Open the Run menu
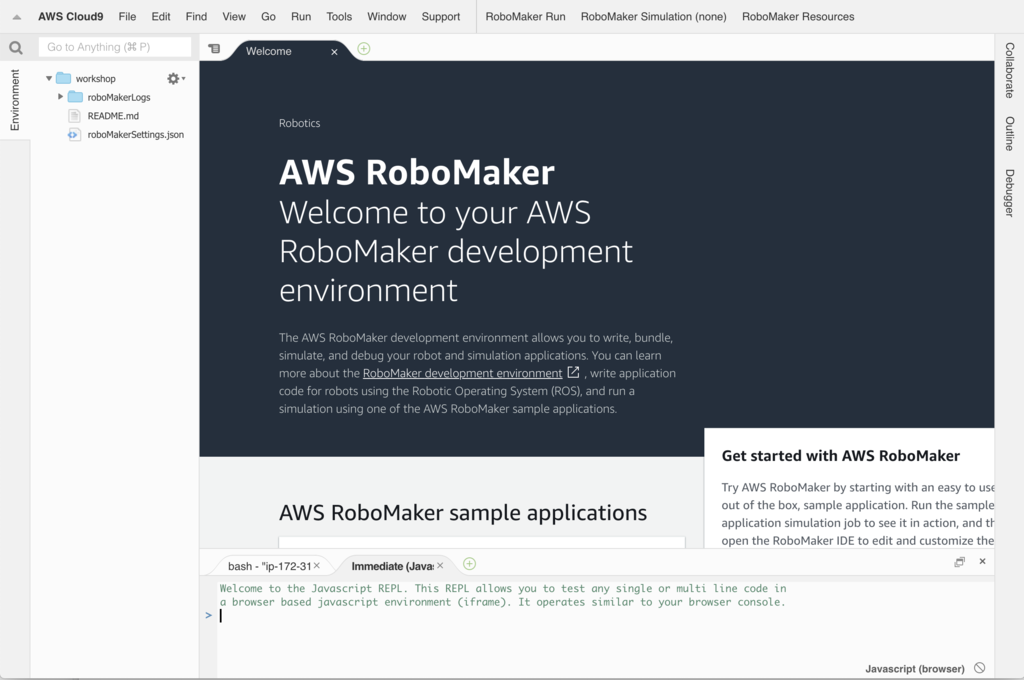1024x680 pixels. (301, 17)
